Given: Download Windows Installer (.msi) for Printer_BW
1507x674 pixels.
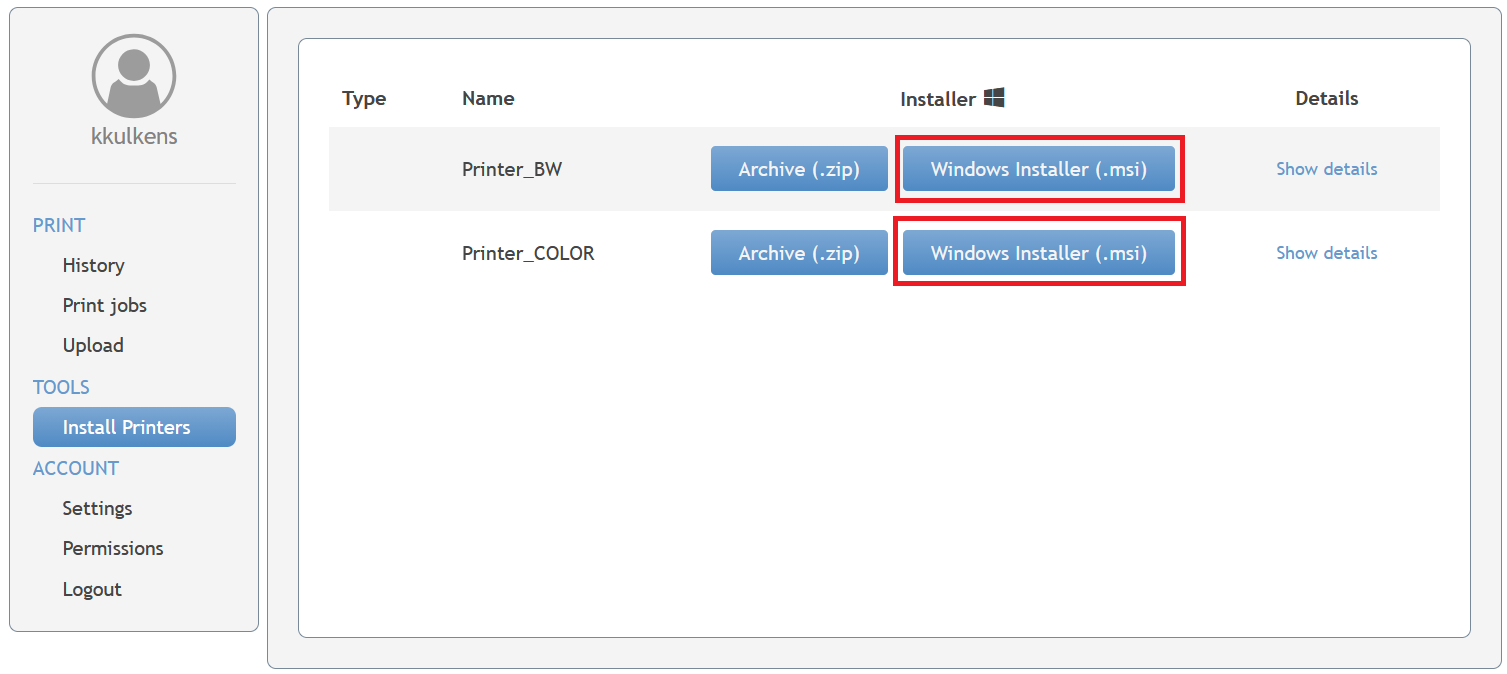Looking at the screenshot, I should [x=1038, y=169].
